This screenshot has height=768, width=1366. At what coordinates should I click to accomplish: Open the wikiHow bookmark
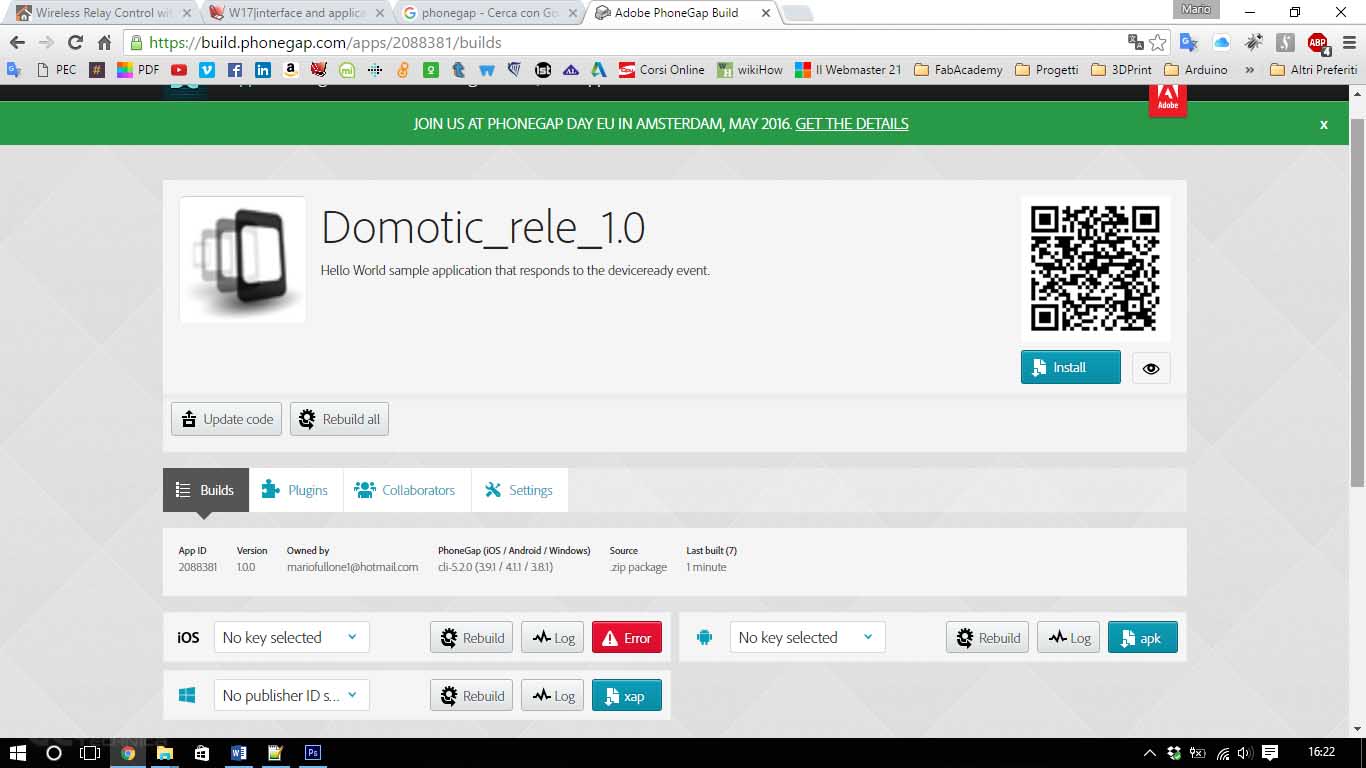[749, 70]
